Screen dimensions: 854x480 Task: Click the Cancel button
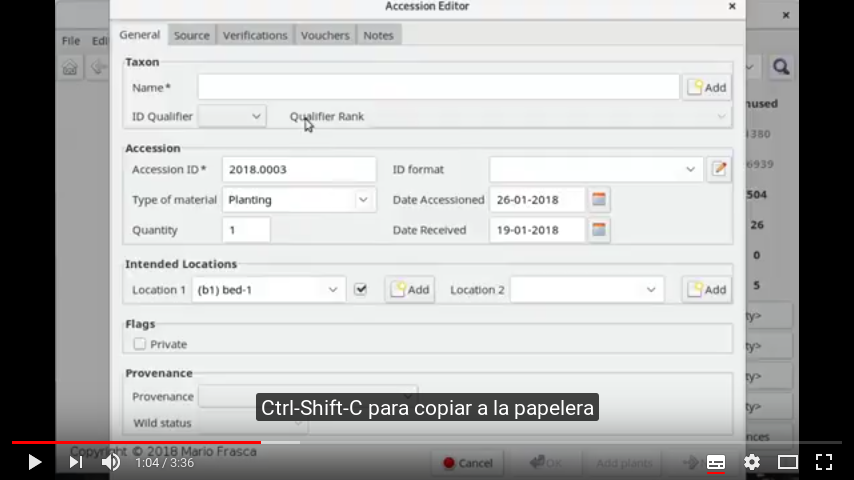pyautogui.click(x=468, y=463)
